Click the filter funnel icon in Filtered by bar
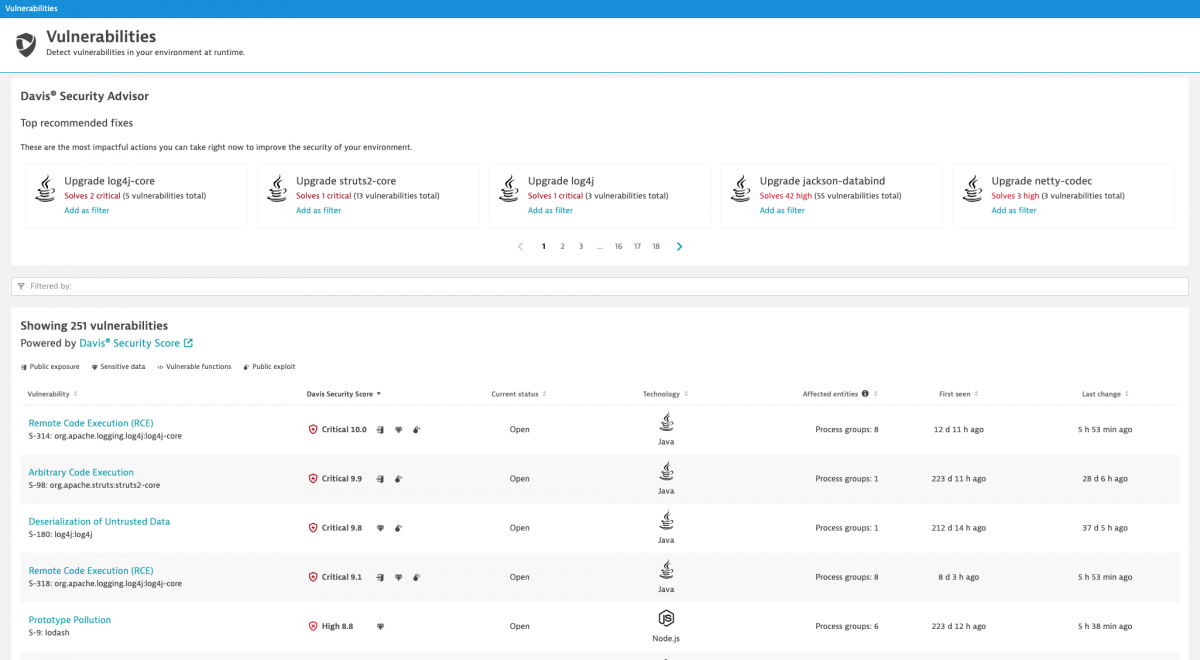The height and width of the screenshot is (660, 1200). pyautogui.click(x=22, y=285)
